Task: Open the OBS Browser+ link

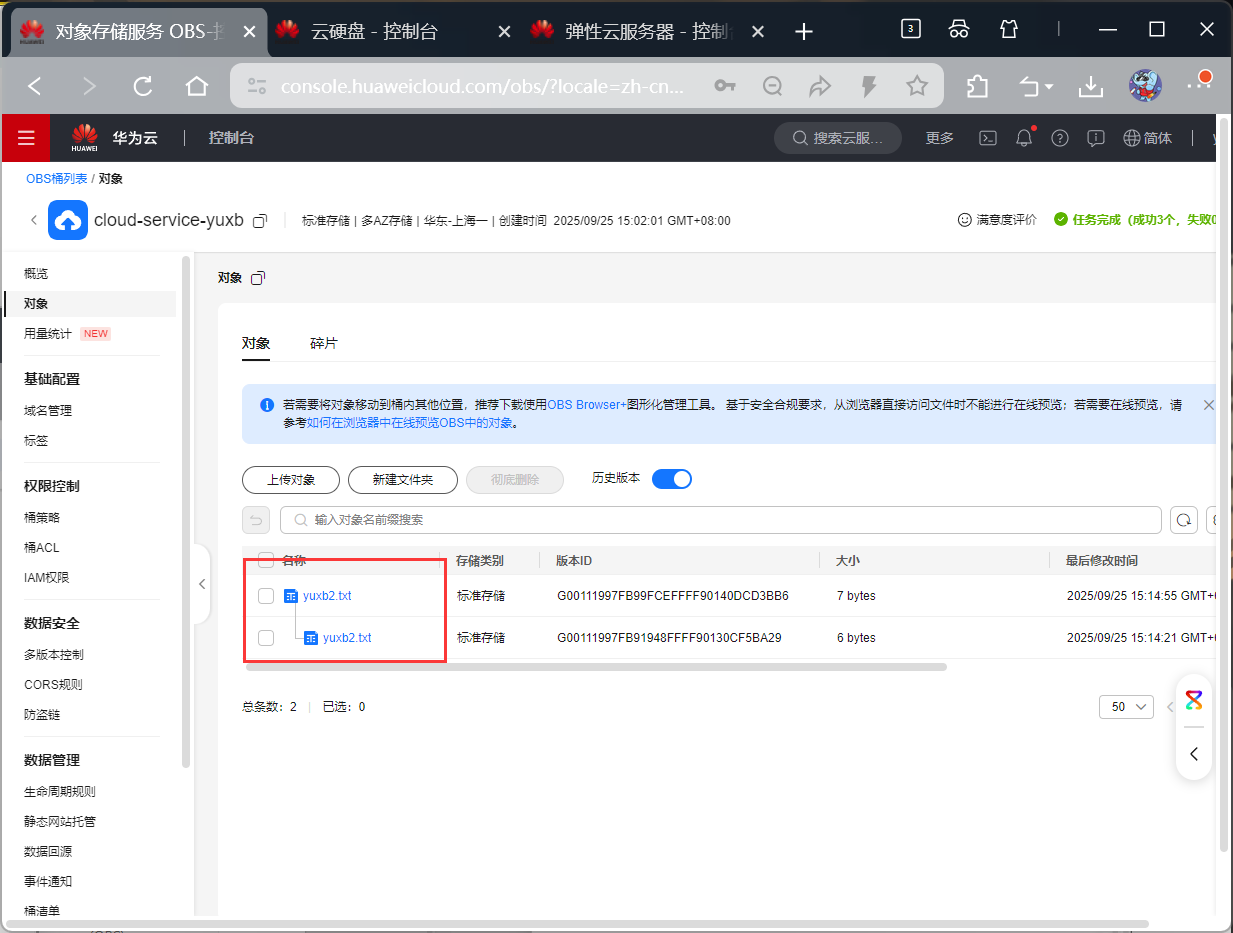Action: coord(586,405)
